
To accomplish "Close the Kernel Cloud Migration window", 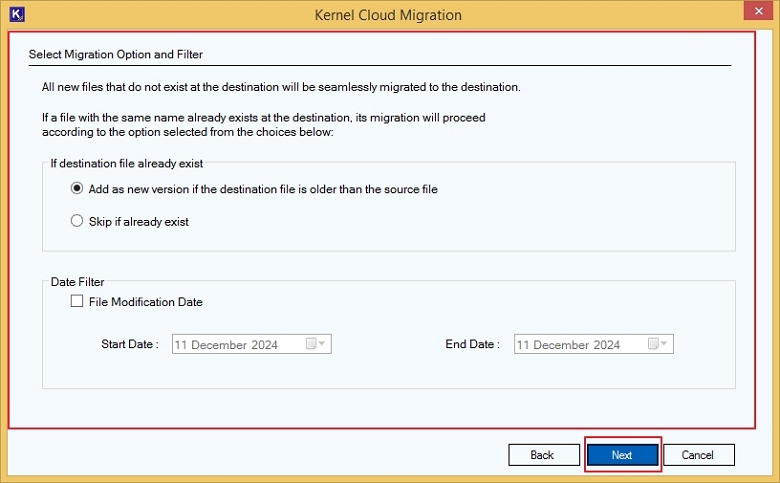I will point(758,11).
